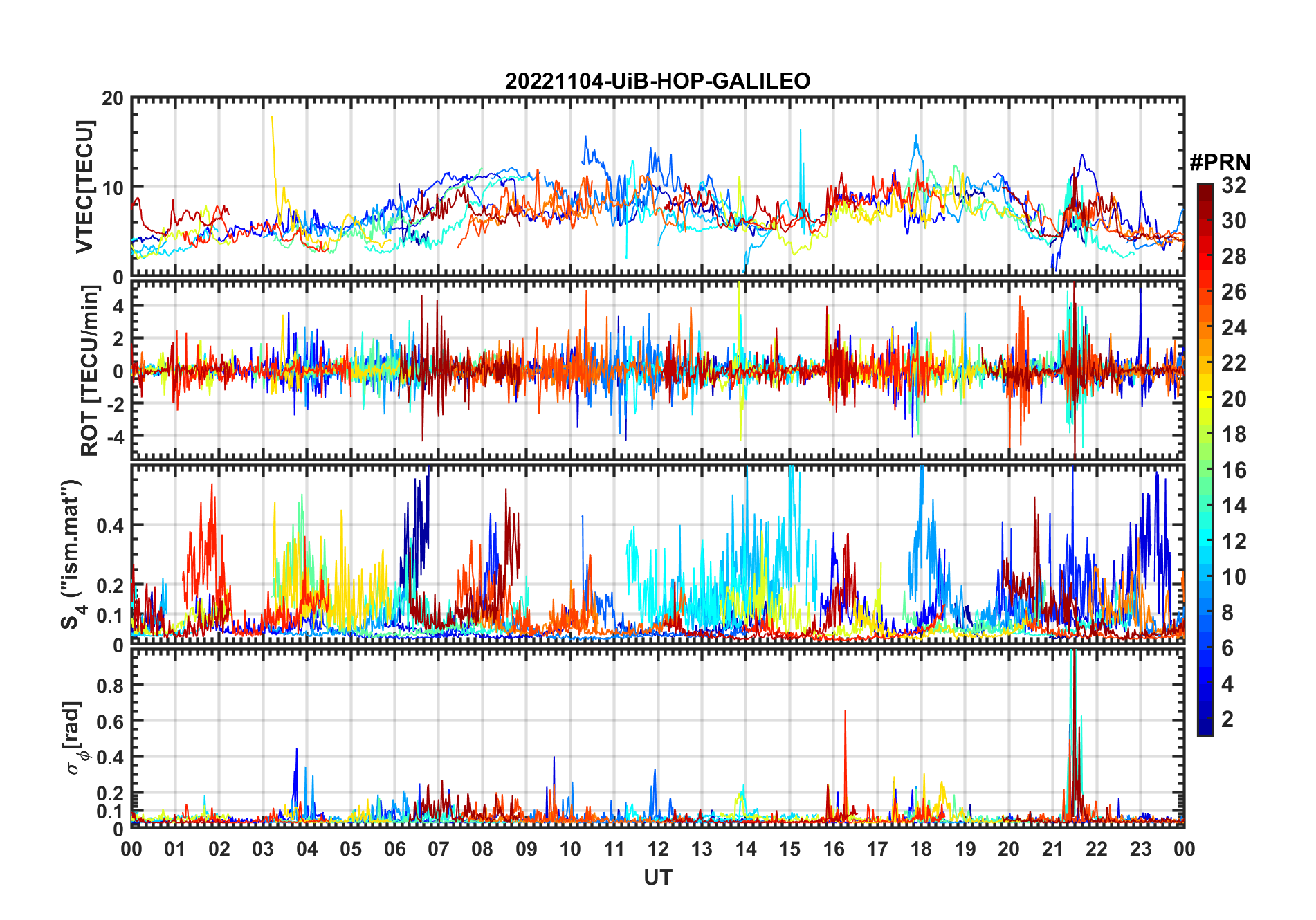Click inside the ROT plot panel
The width and height of the screenshot is (1316, 920).
tap(658, 369)
